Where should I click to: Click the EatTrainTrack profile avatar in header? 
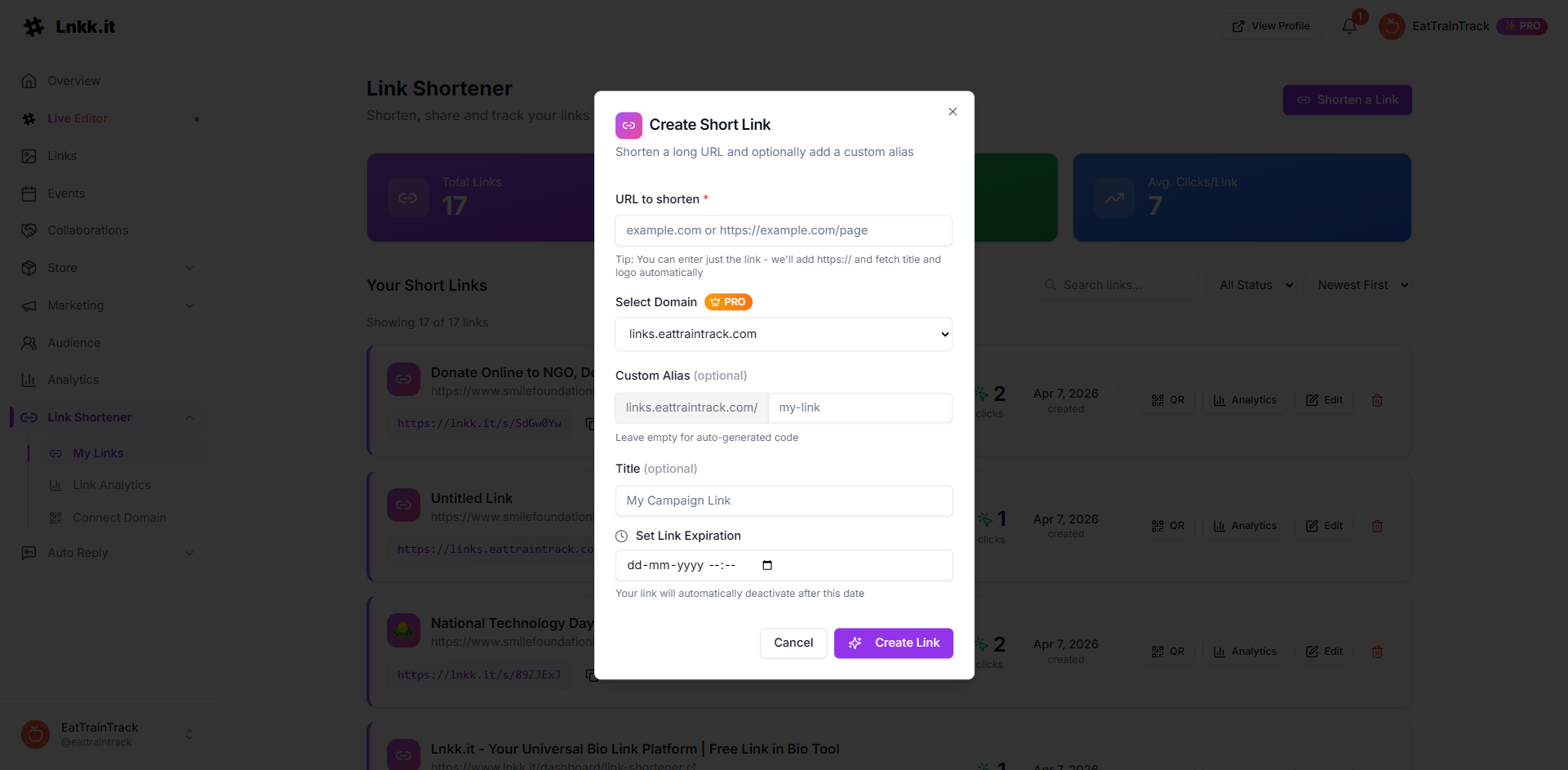coord(1392,26)
